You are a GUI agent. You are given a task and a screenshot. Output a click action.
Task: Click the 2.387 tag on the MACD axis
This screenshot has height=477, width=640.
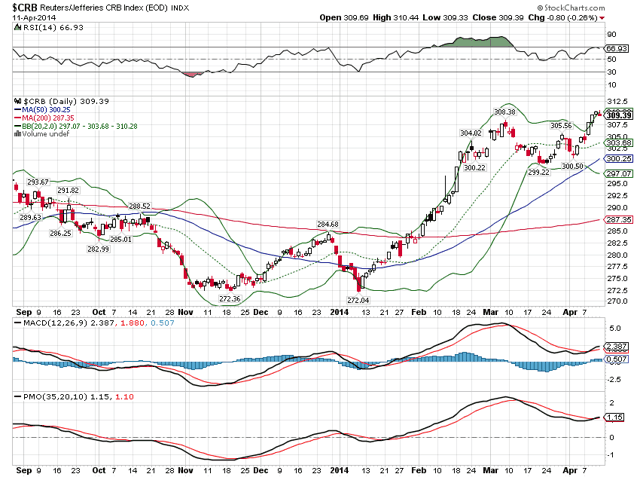tap(617, 346)
